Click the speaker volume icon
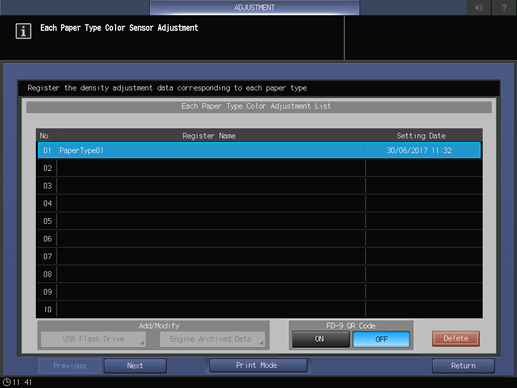This screenshot has height=388, width=517. (479, 7)
